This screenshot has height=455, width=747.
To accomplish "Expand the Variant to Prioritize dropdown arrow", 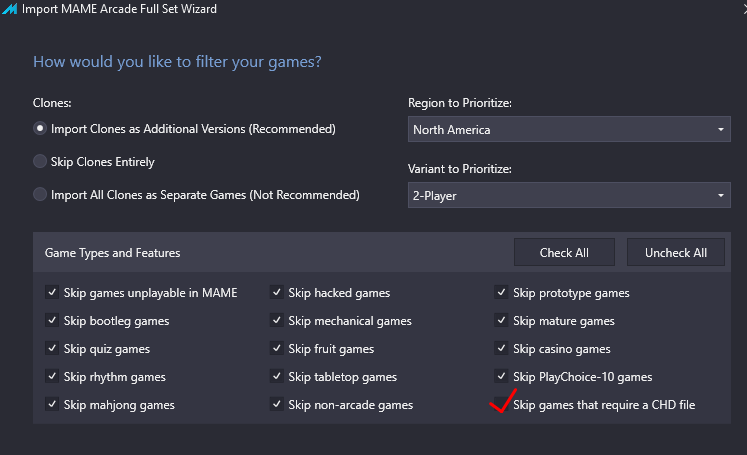I will 720,195.
